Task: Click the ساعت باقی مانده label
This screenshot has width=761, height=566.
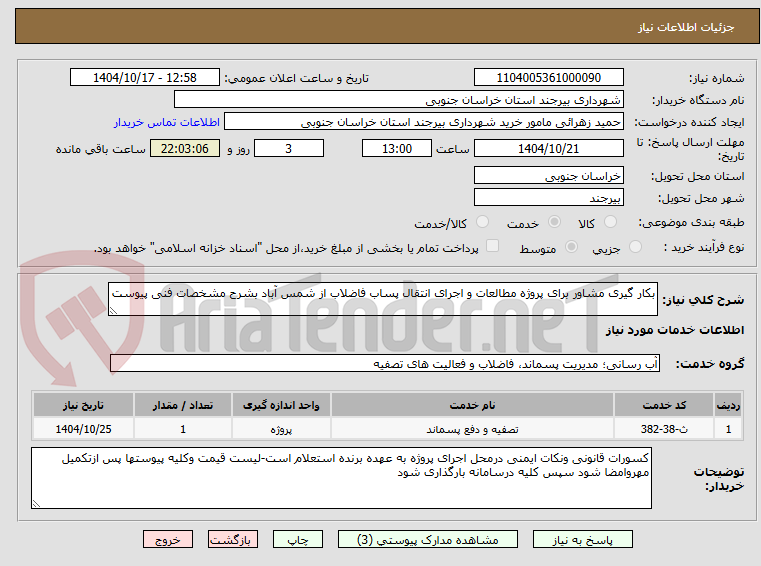Action: pyautogui.click(x=100, y=149)
